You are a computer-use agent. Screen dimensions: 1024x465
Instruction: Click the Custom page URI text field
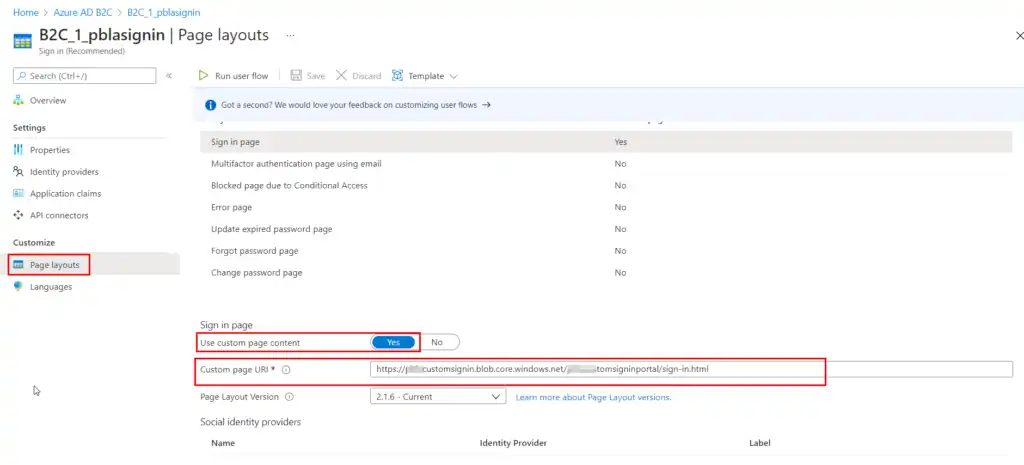coord(691,369)
